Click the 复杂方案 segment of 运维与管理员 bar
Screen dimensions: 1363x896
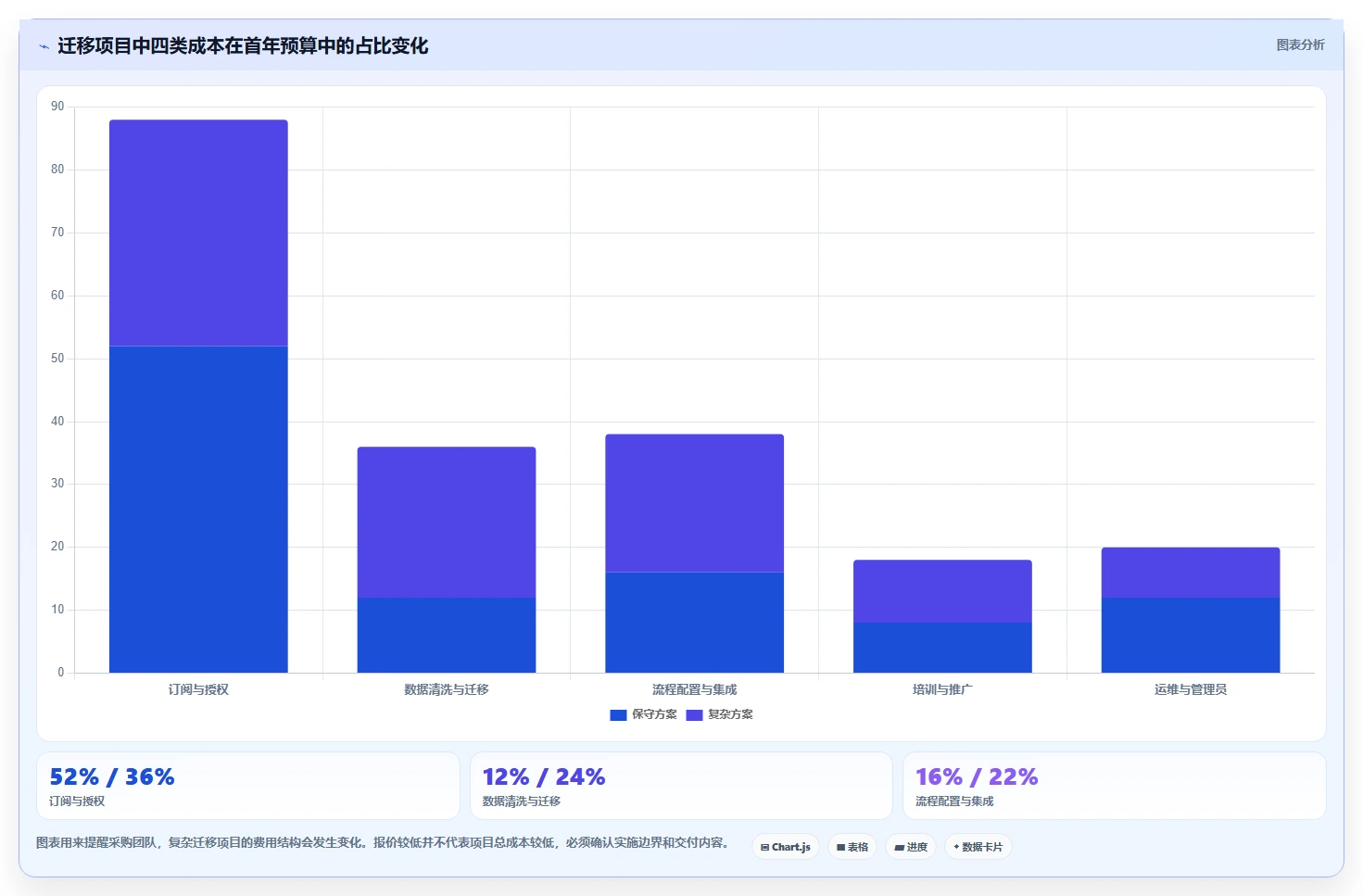point(1191,573)
